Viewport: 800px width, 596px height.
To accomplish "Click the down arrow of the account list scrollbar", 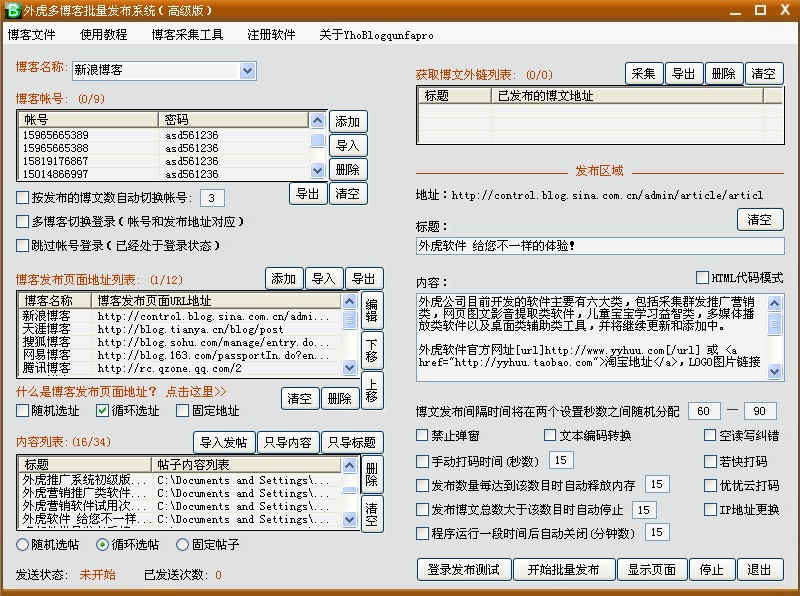I will [x=317, y=170].
